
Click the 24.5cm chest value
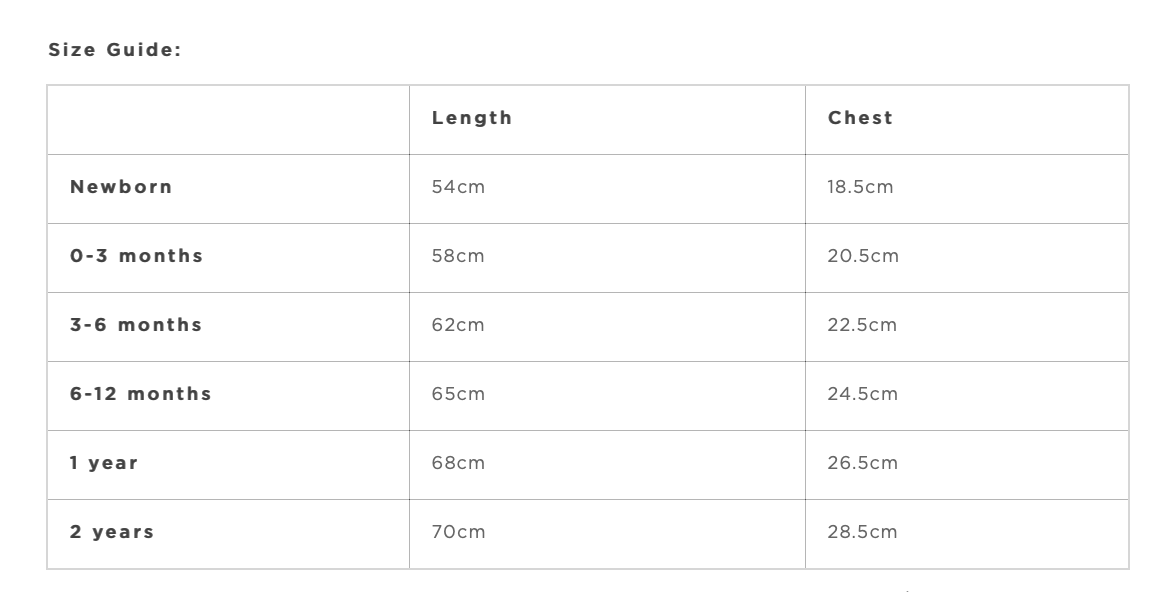click(x=863, y=394)
